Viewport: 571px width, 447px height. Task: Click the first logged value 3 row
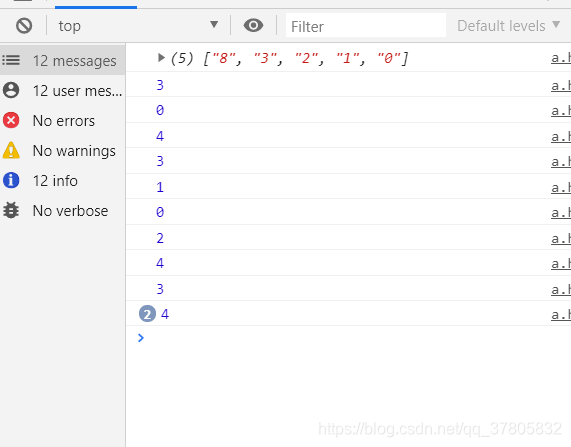click(348, 85)
